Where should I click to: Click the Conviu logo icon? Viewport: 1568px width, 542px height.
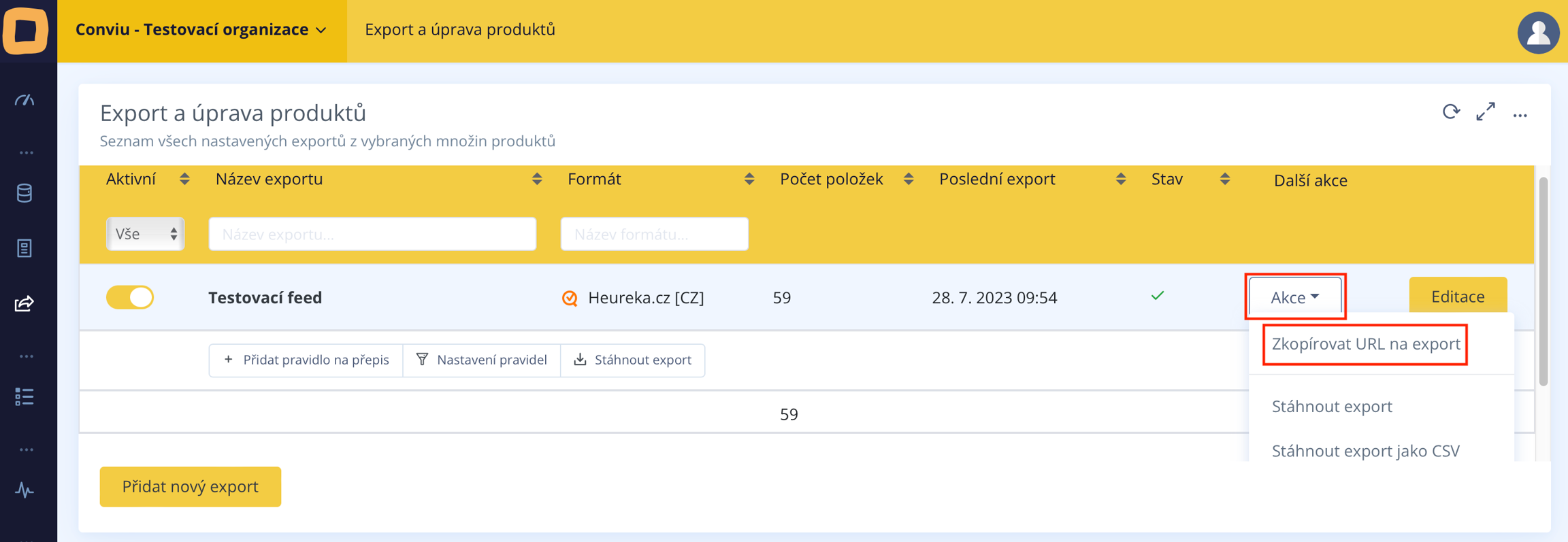[26, 31]
